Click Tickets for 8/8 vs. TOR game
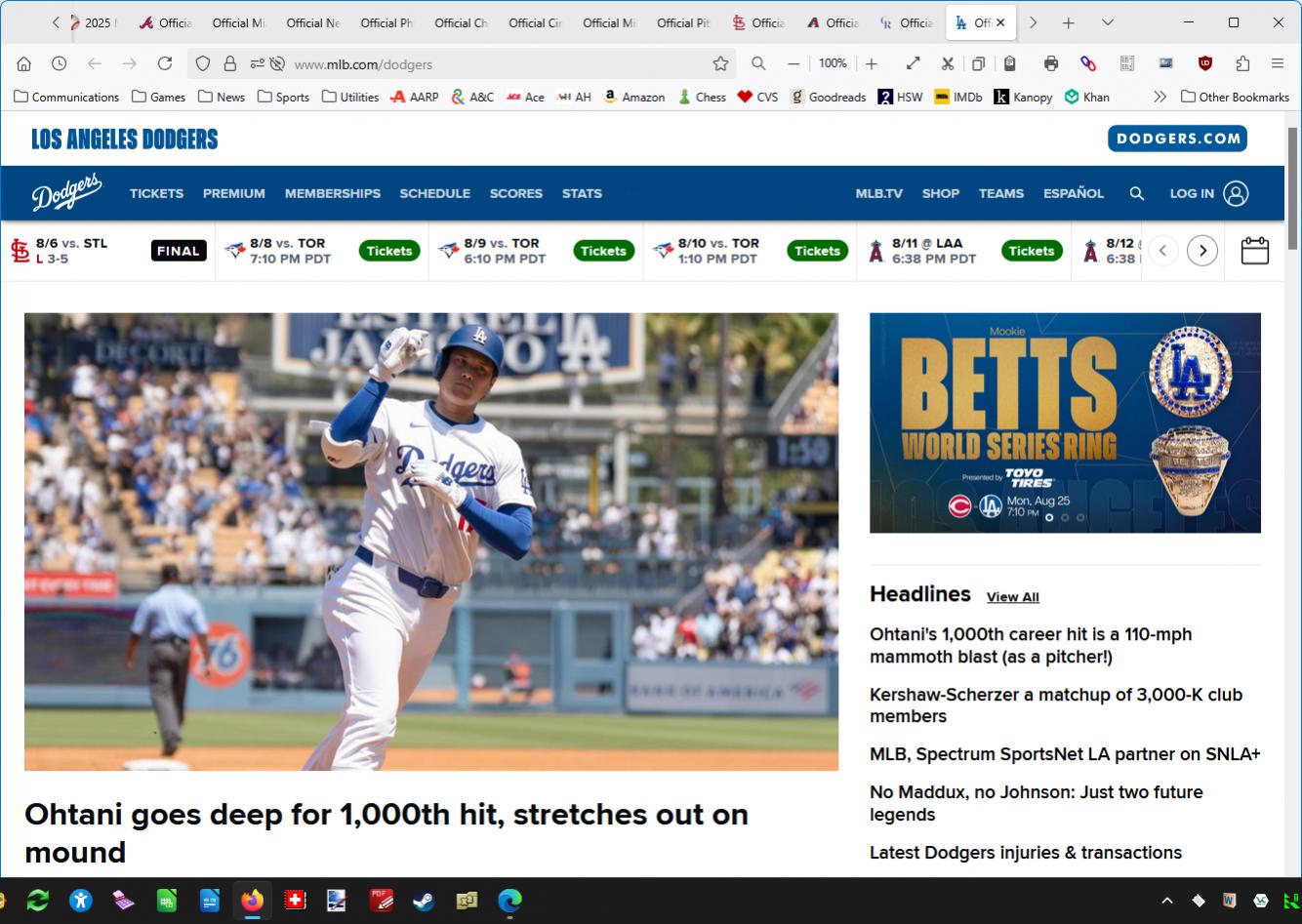 pos(389,251)
